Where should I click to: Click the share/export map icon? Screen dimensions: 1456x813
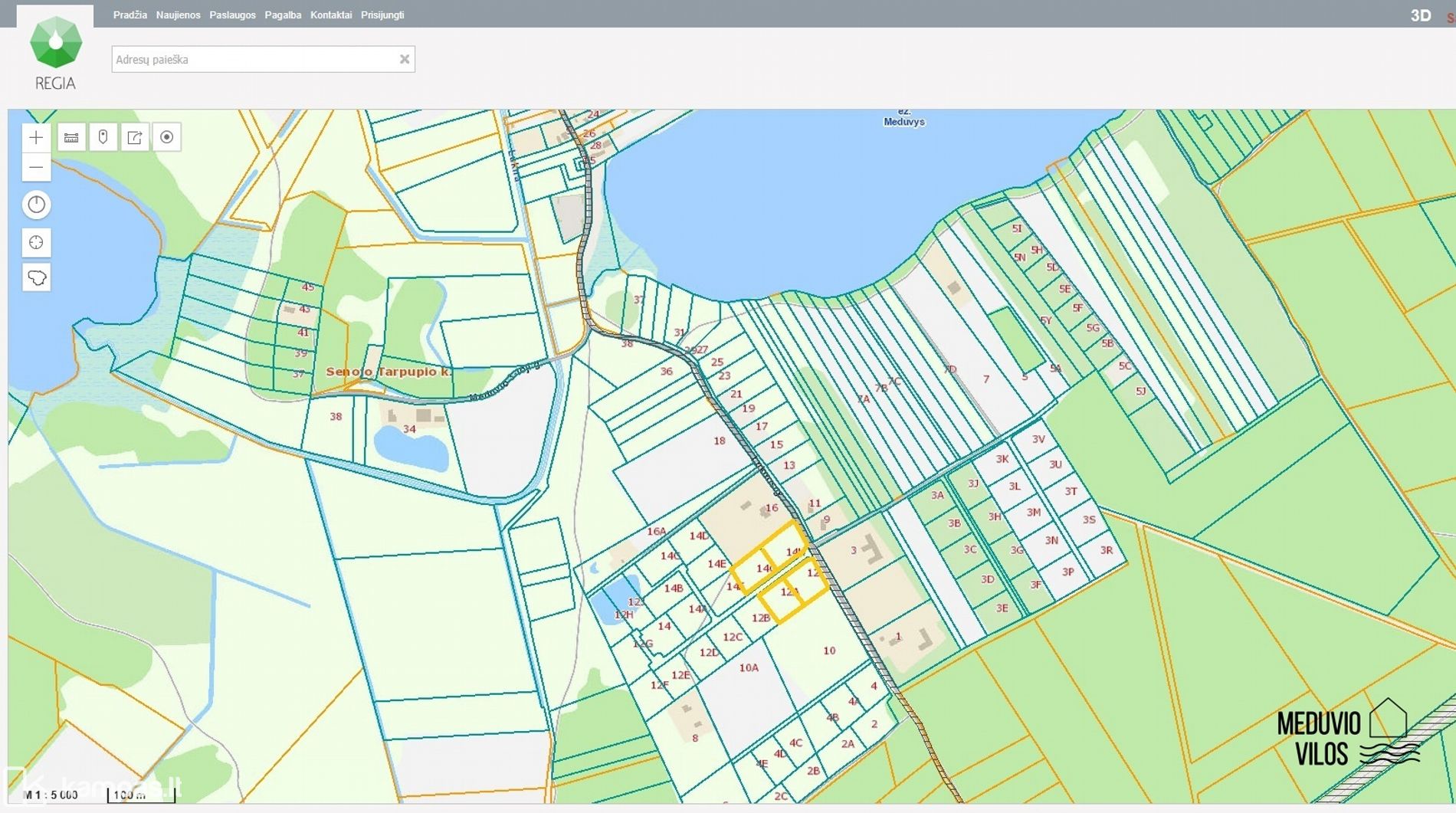135,138
